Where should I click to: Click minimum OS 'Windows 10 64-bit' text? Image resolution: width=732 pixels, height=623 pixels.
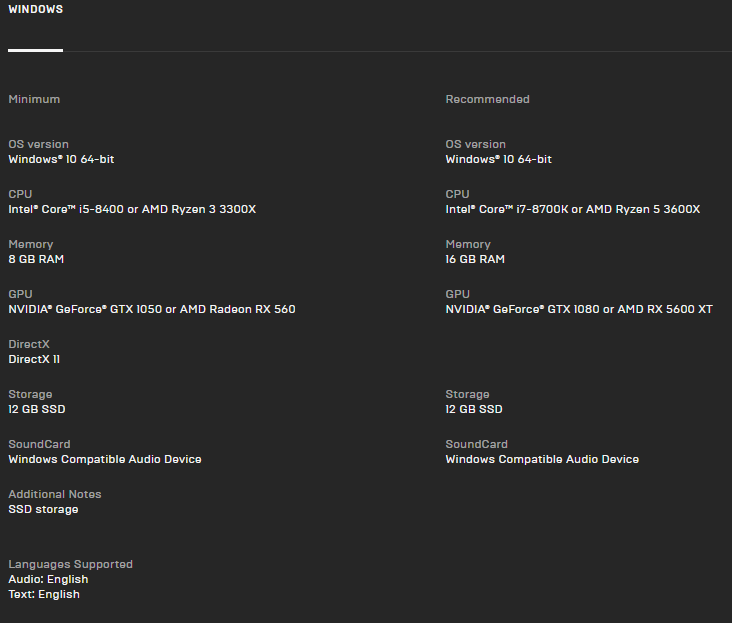(61, 160)
